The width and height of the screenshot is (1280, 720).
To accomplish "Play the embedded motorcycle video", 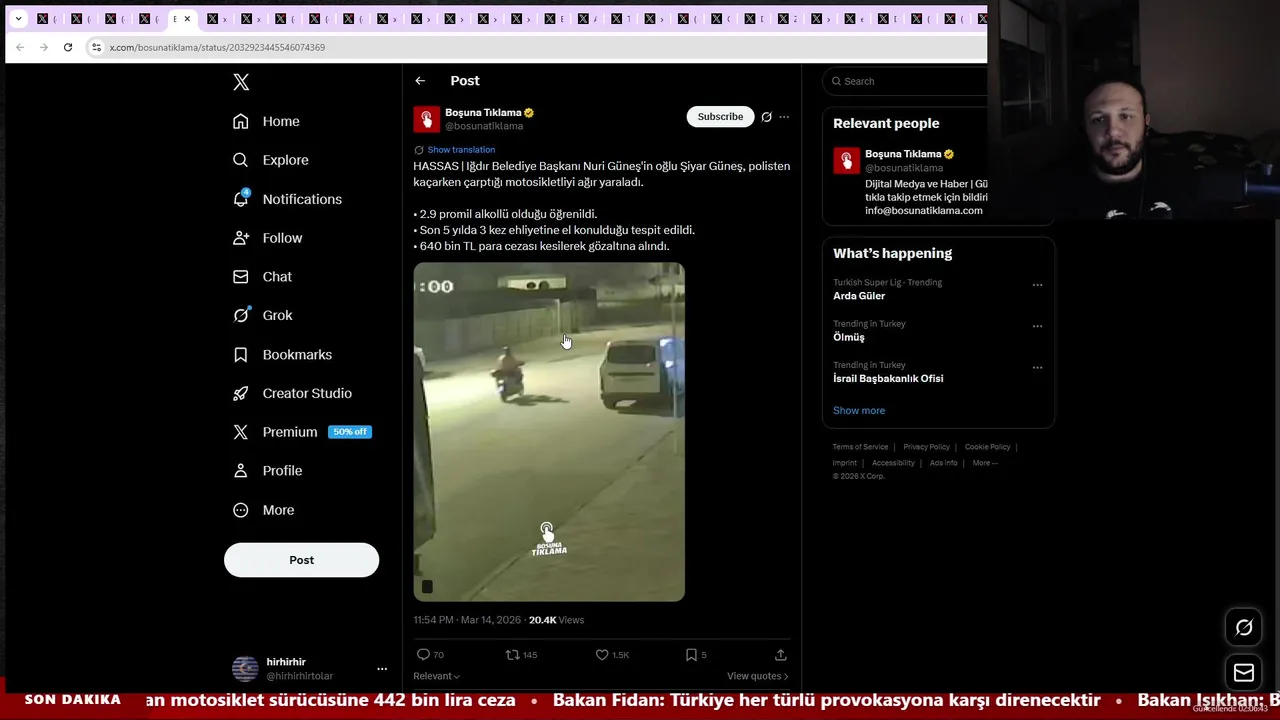I will [549, 432].
